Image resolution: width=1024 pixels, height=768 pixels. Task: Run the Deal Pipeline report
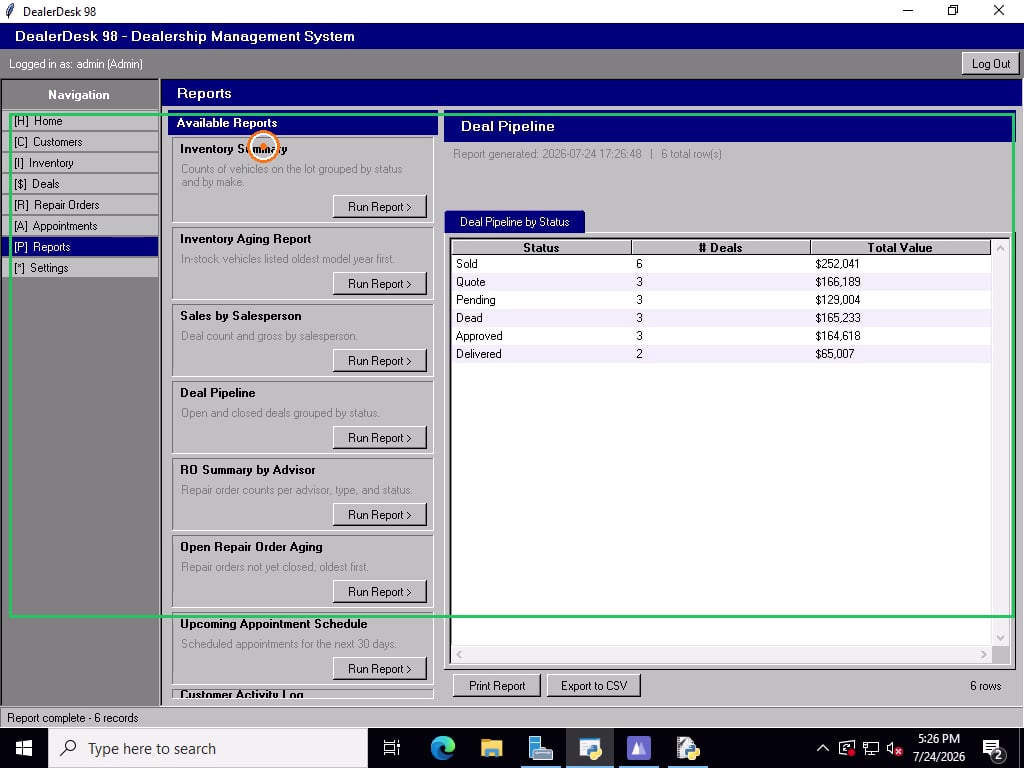(x=379, y=438)
